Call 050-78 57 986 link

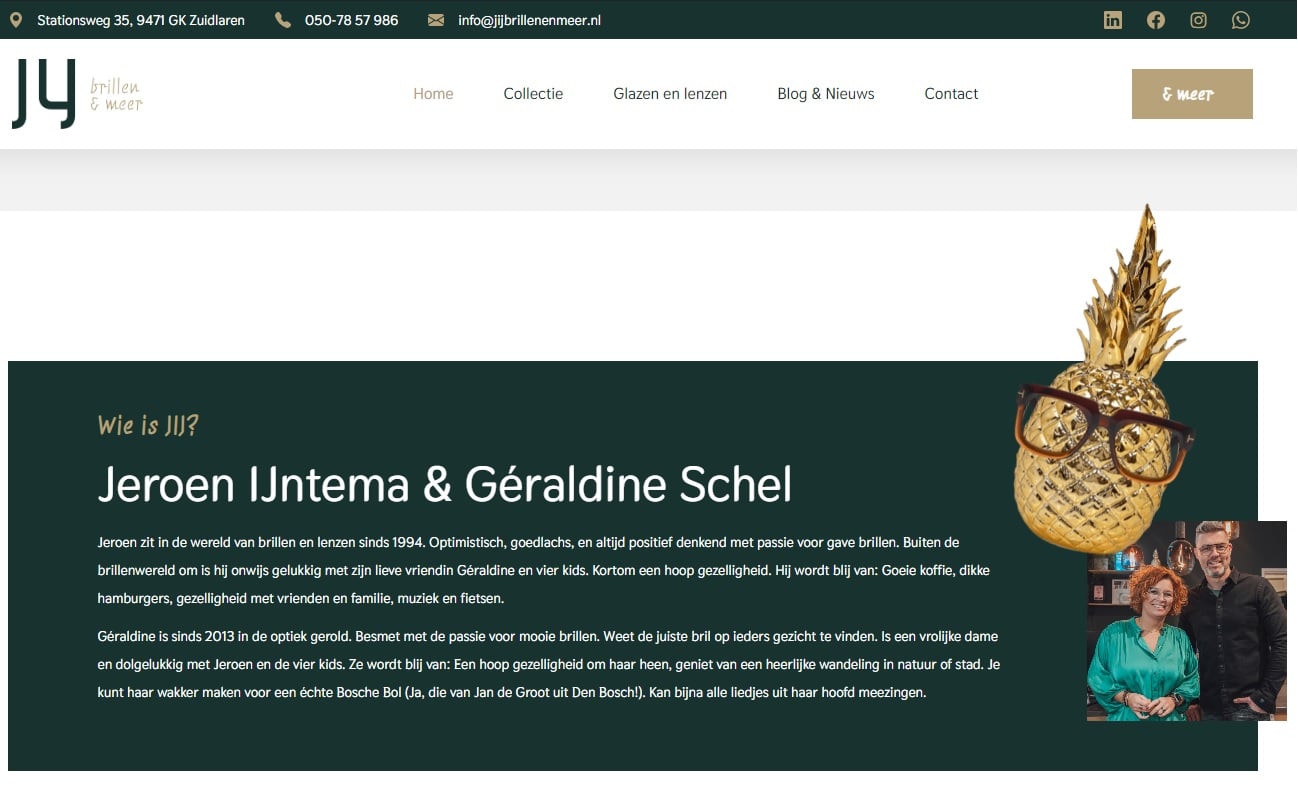pos(351,20)
